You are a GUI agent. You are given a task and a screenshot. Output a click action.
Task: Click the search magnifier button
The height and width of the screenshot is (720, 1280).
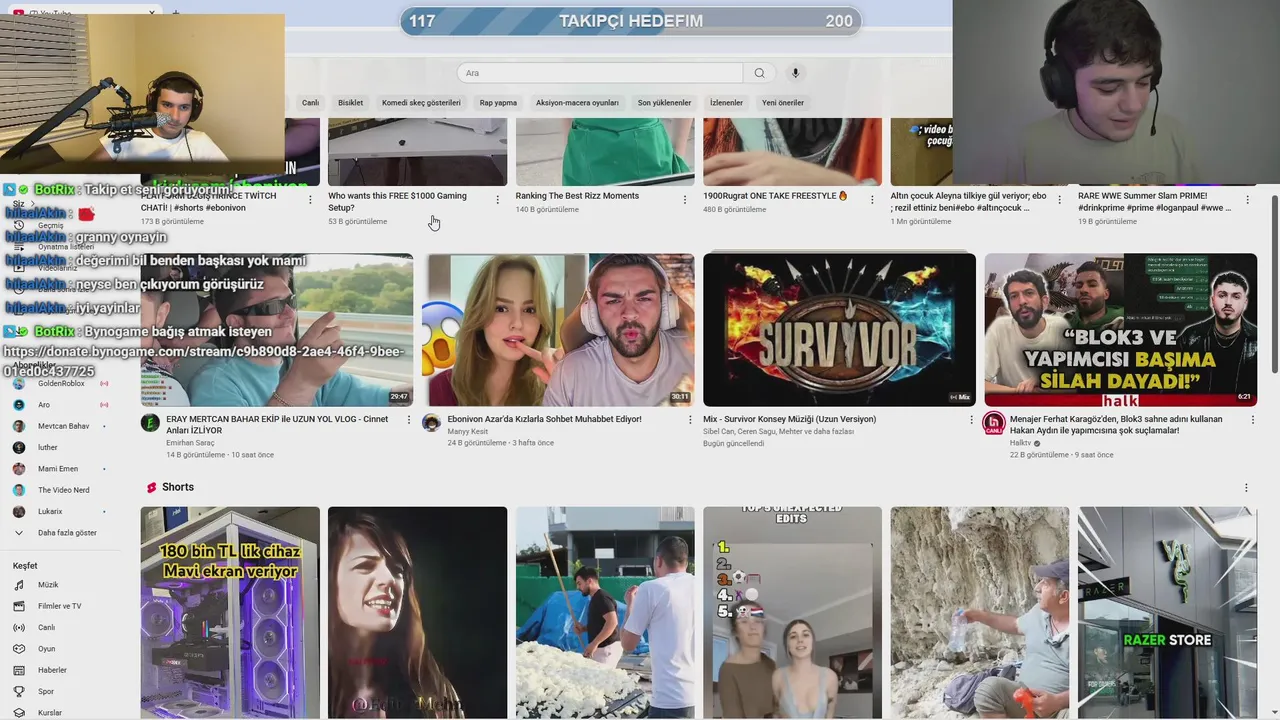(759, 73)
